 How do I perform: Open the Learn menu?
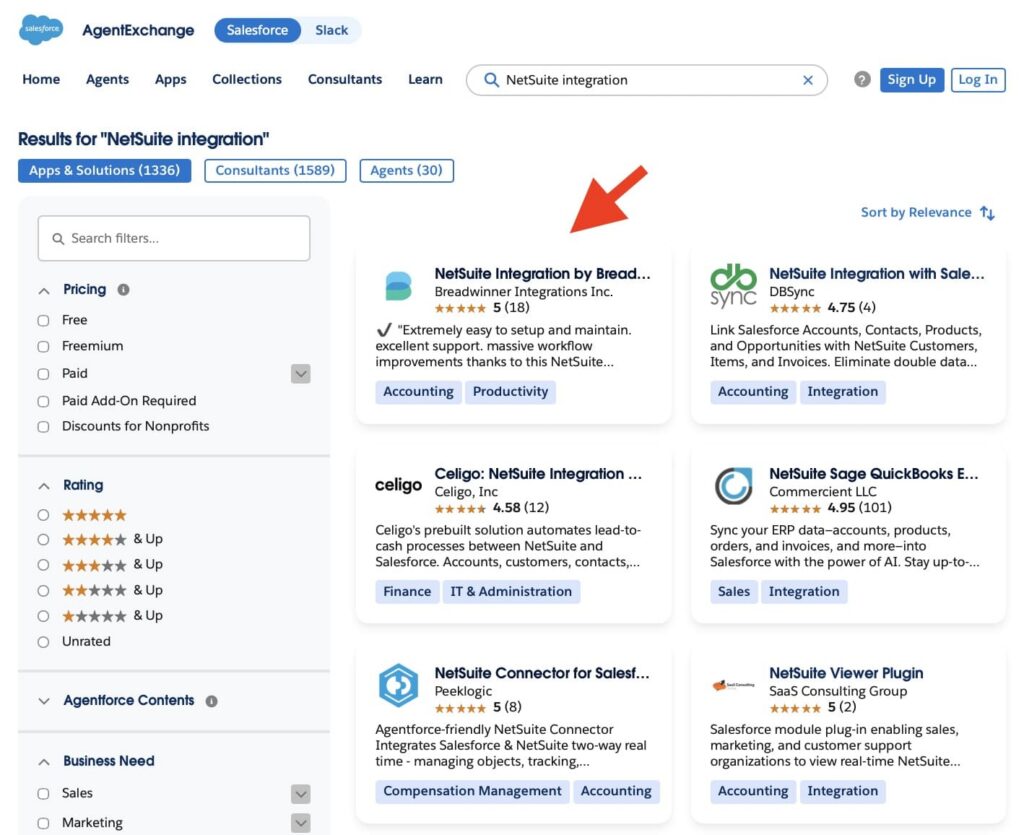[425, 79]
